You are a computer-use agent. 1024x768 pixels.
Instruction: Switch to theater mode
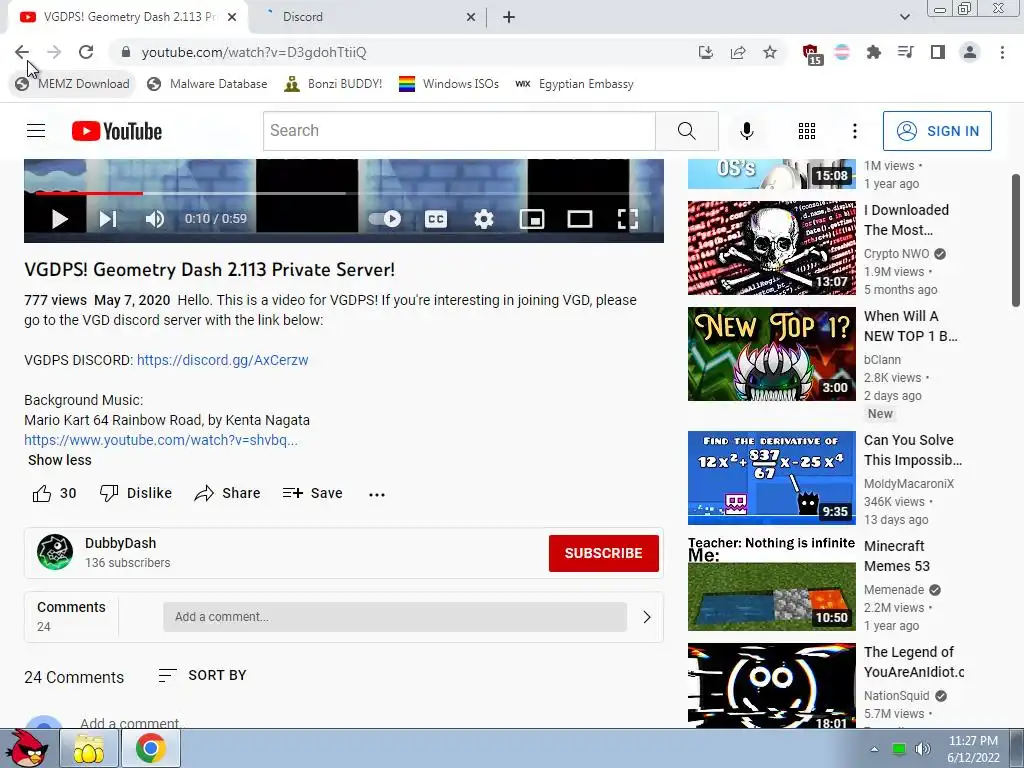tap(580, 219)
